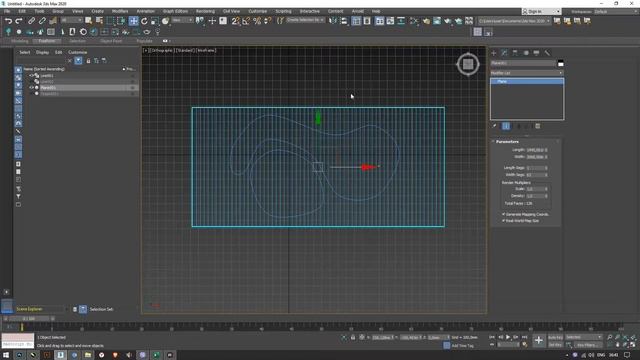Toggle visibility eye of first scene object
The width and height of the screenshot is (640, 360).
[31, 76]
